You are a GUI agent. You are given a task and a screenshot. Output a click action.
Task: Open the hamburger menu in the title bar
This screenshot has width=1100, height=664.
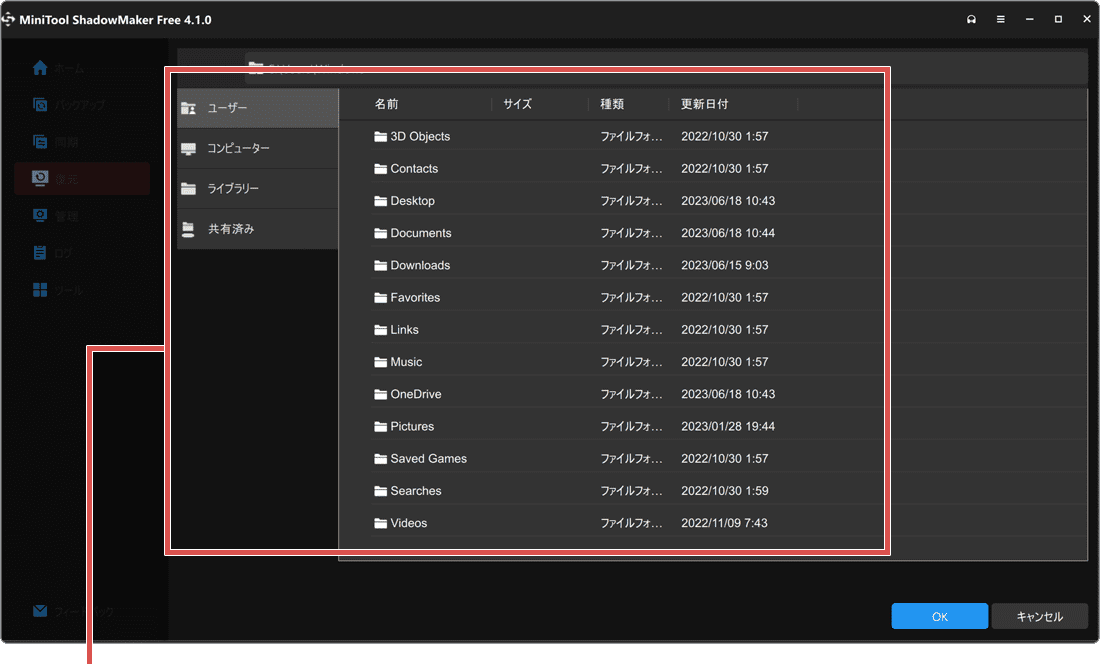(x=1000, y=18)
